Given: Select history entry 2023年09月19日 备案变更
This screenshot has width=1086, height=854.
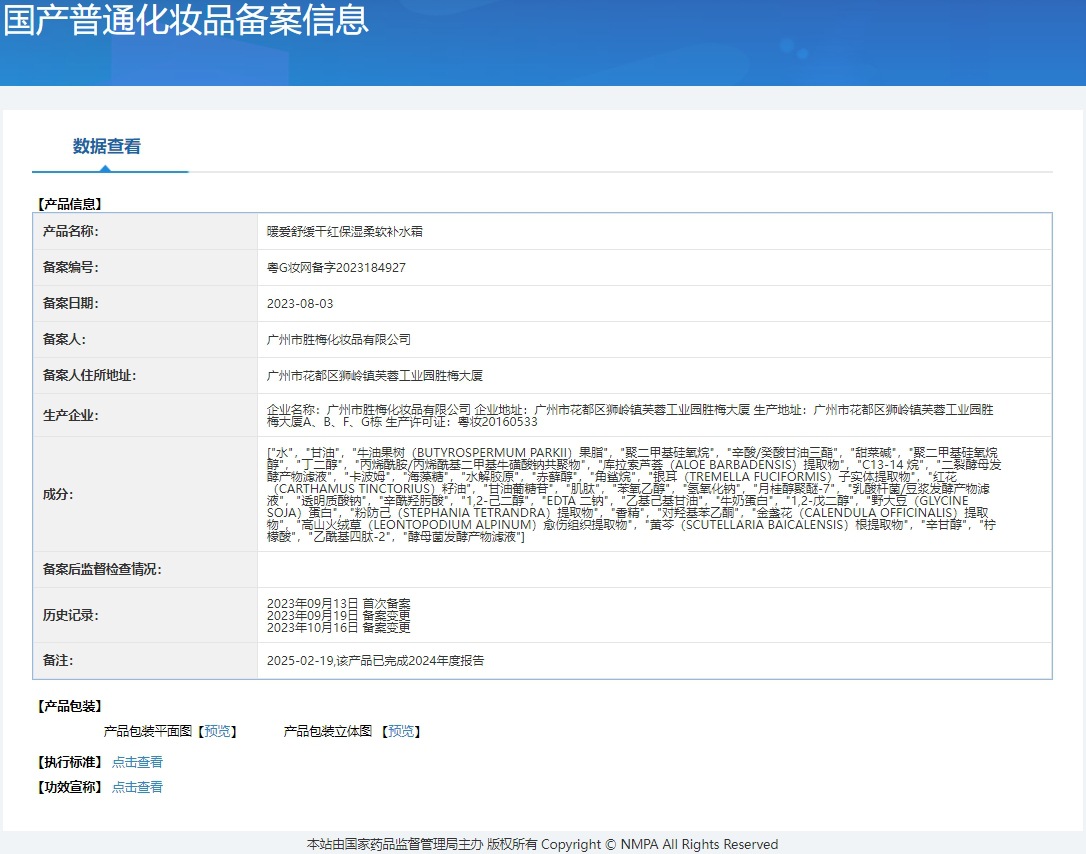Looking at the screenshot, I should tap(338, 615).
